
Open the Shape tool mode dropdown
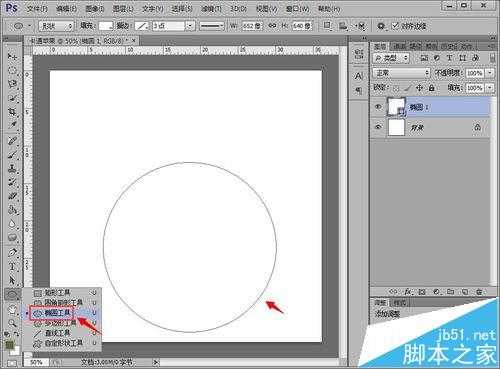56,26
